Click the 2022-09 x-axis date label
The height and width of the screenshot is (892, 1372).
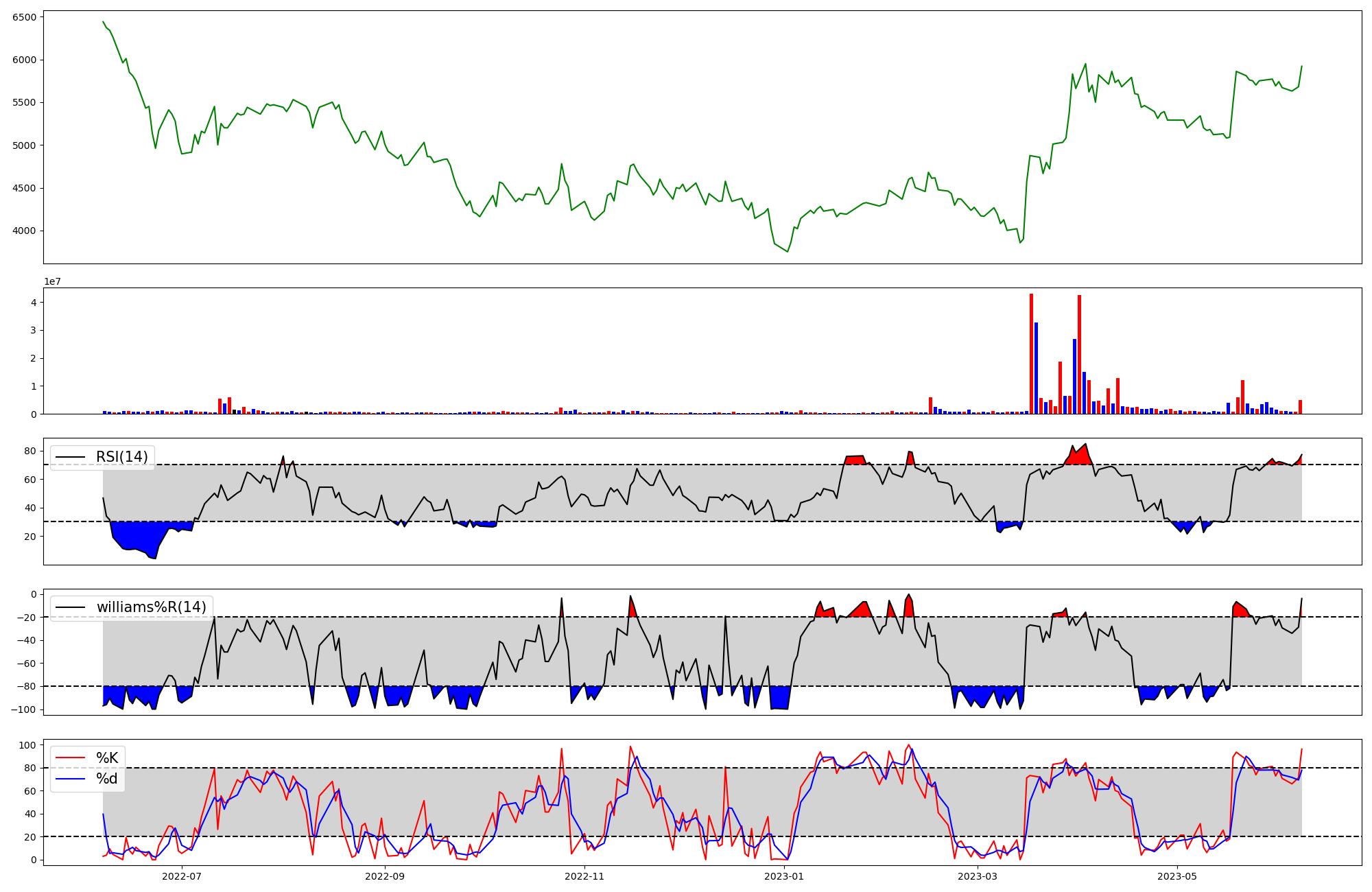pyautogui.click(x=384, y=876)
